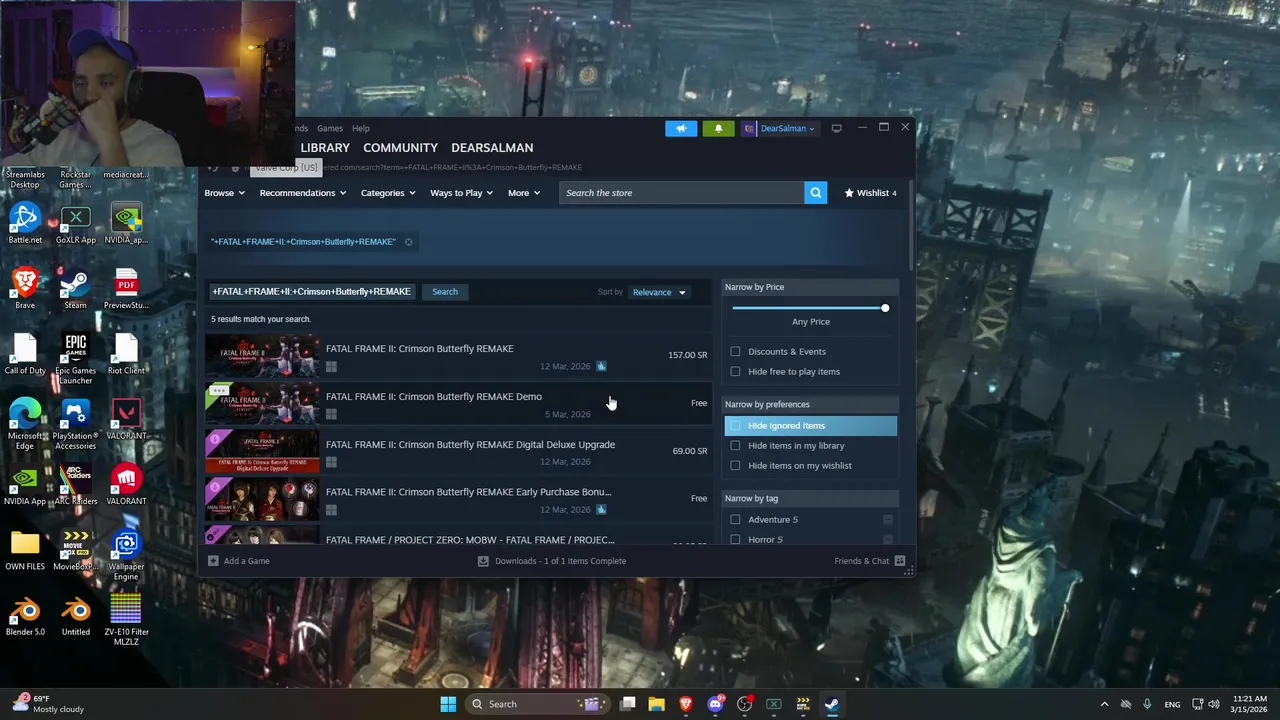Open the DEARSALMAN profile tab
Image resolution: width=1280 pixels, height=720 pixels.
click(x=492, y=148)
